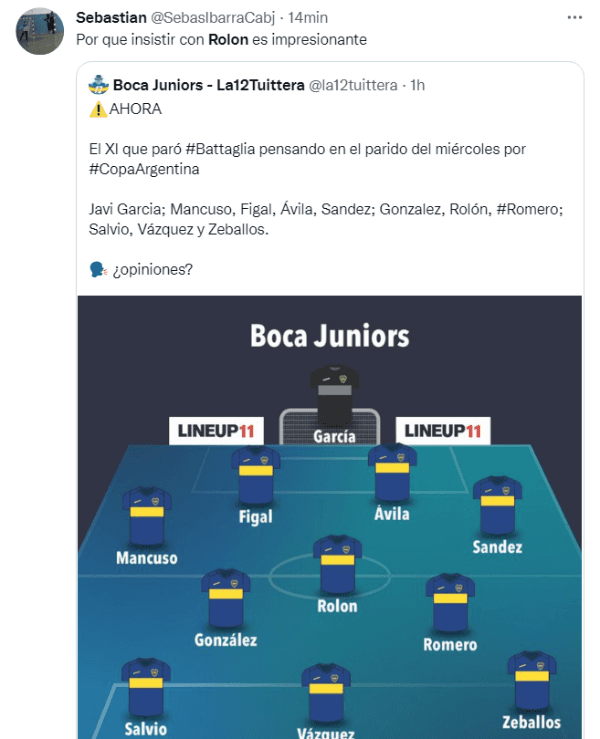Click the Rolon player jersey icon
Image resolution: width=600 pixels, height=739 pixels.
pyautogui.click(x=337, y=564)
